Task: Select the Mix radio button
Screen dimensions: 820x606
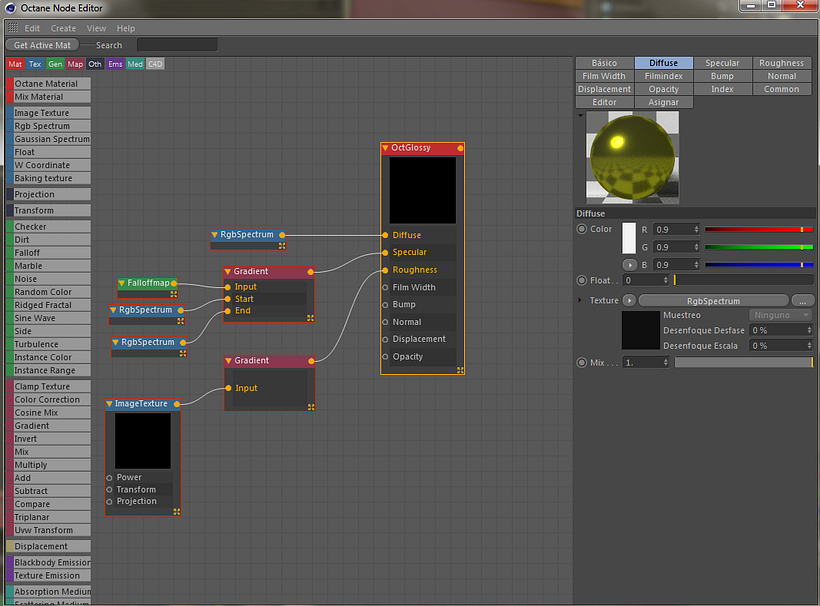Action: 582,362
